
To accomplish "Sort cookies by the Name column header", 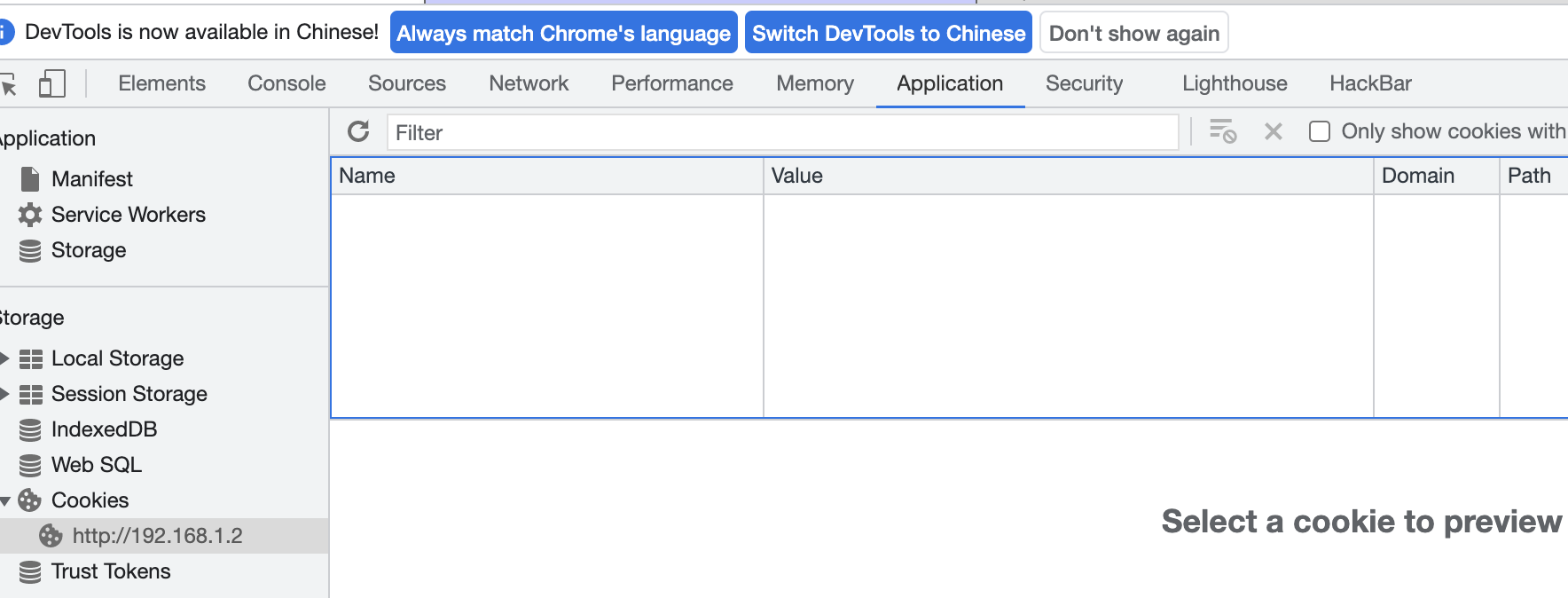I will coord(547,176).
